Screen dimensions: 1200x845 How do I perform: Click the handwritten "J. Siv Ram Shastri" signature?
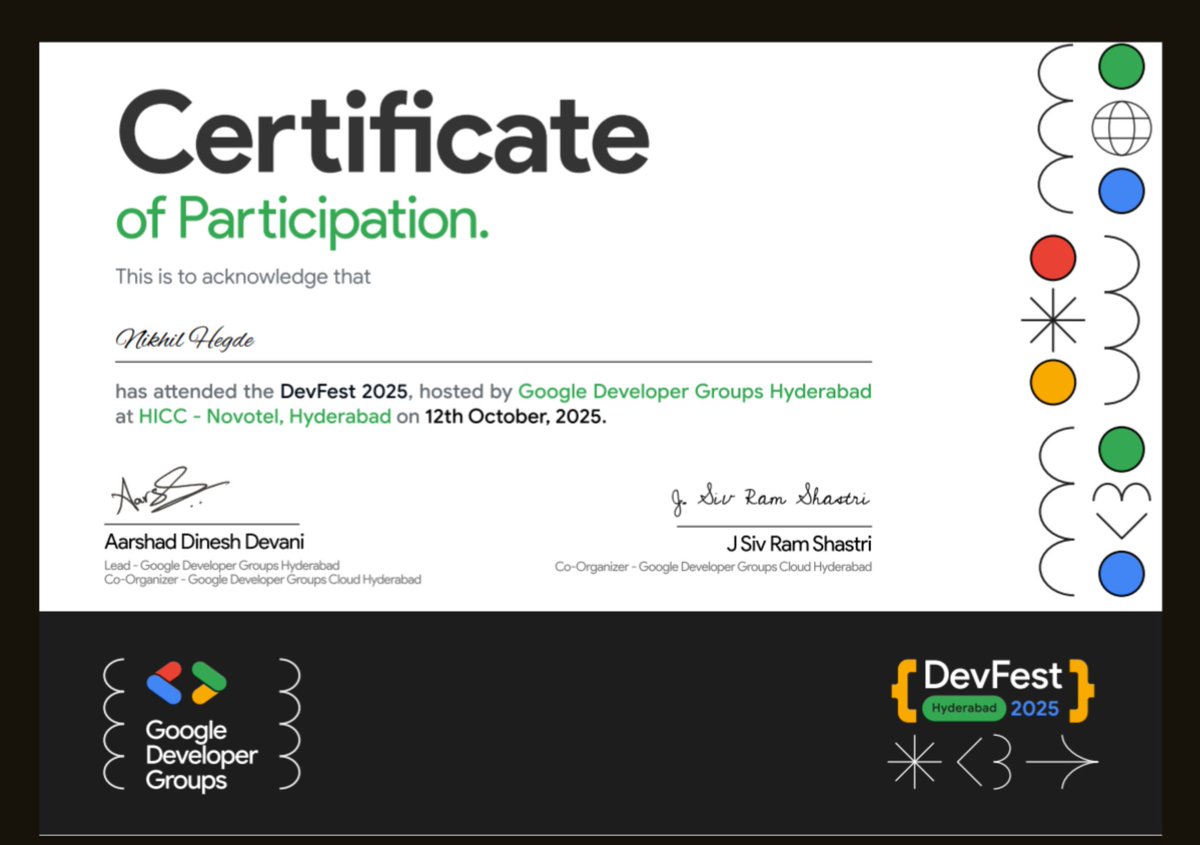coord(770,497)
